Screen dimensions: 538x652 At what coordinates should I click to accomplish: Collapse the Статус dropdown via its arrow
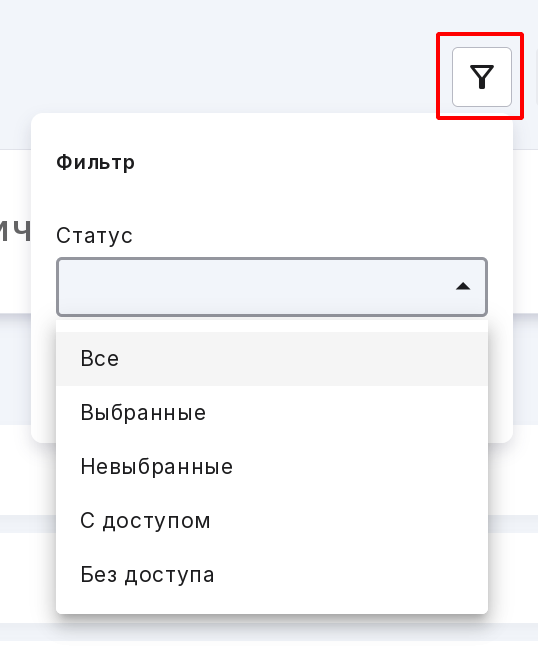coord(463,286)
